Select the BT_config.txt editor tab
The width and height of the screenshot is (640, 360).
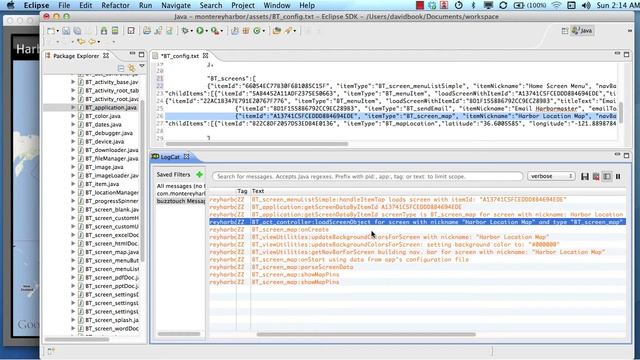[x=180, y=56]
